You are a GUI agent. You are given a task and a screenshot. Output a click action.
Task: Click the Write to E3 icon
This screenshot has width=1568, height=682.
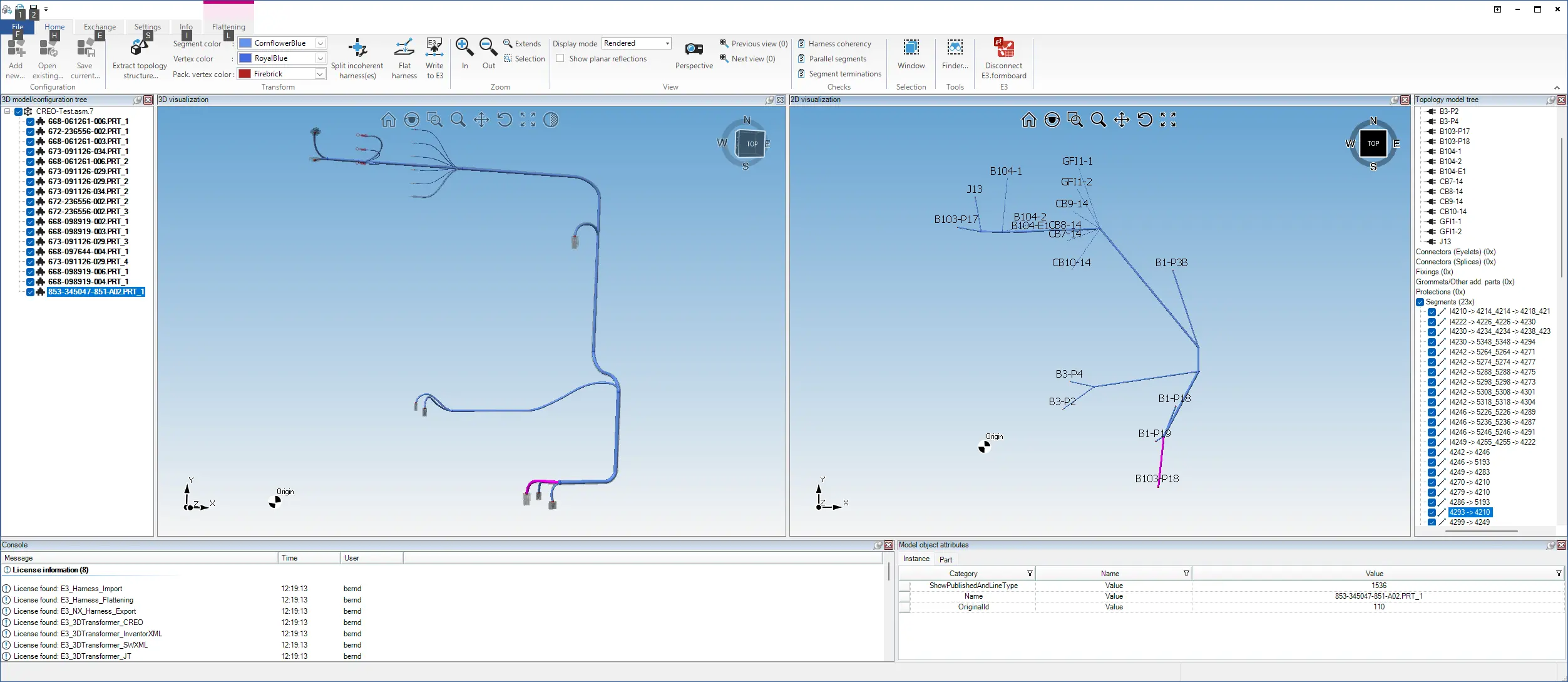(434, 49)
